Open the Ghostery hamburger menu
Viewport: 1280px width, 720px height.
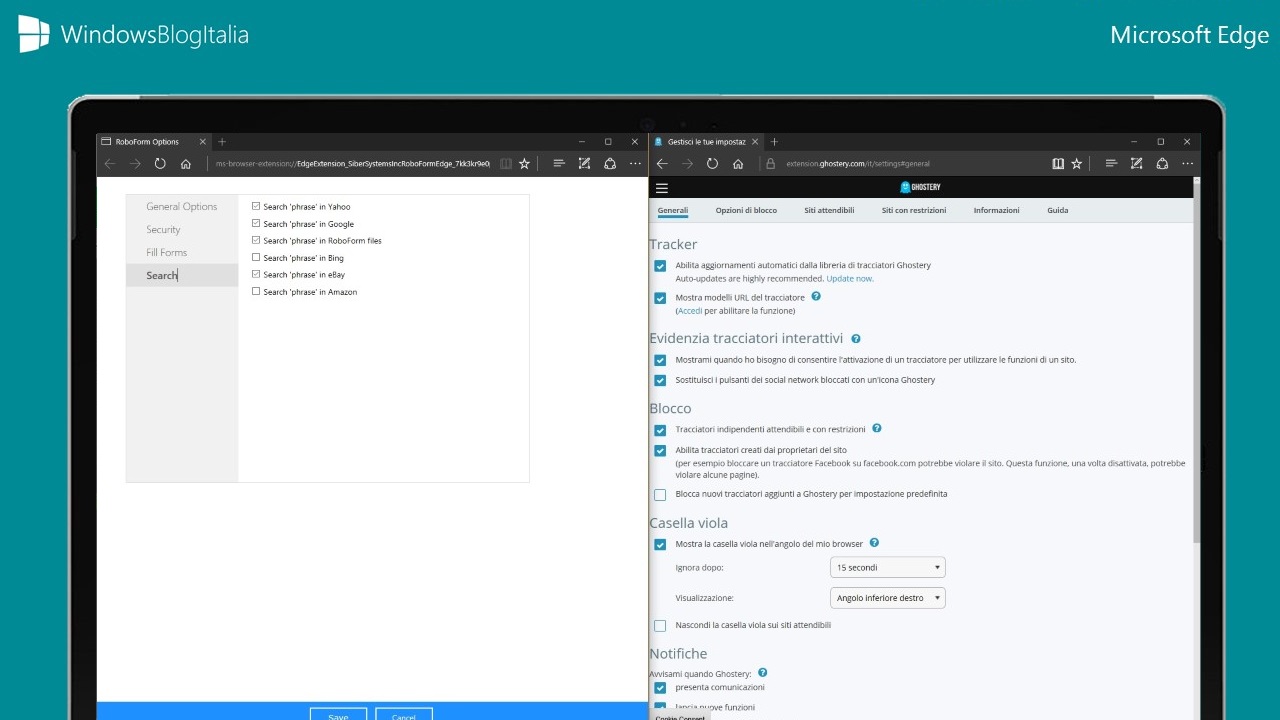coord(661,188)
